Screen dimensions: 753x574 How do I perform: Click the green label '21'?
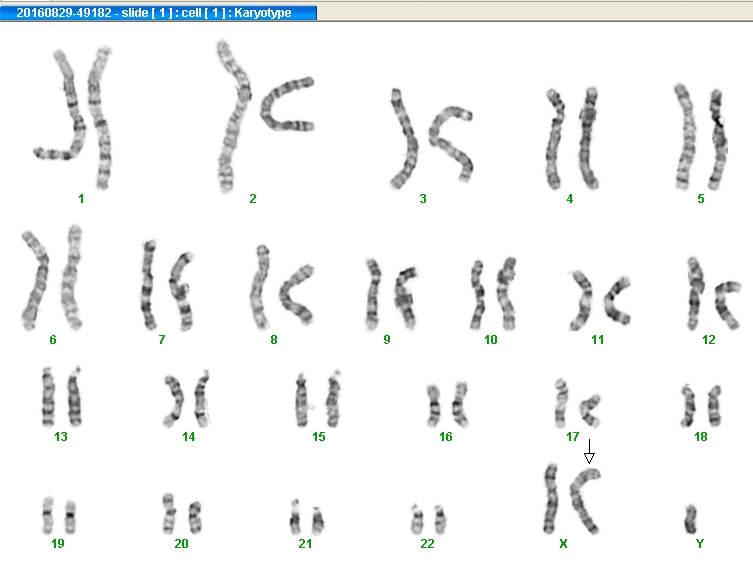pos(305,543)
